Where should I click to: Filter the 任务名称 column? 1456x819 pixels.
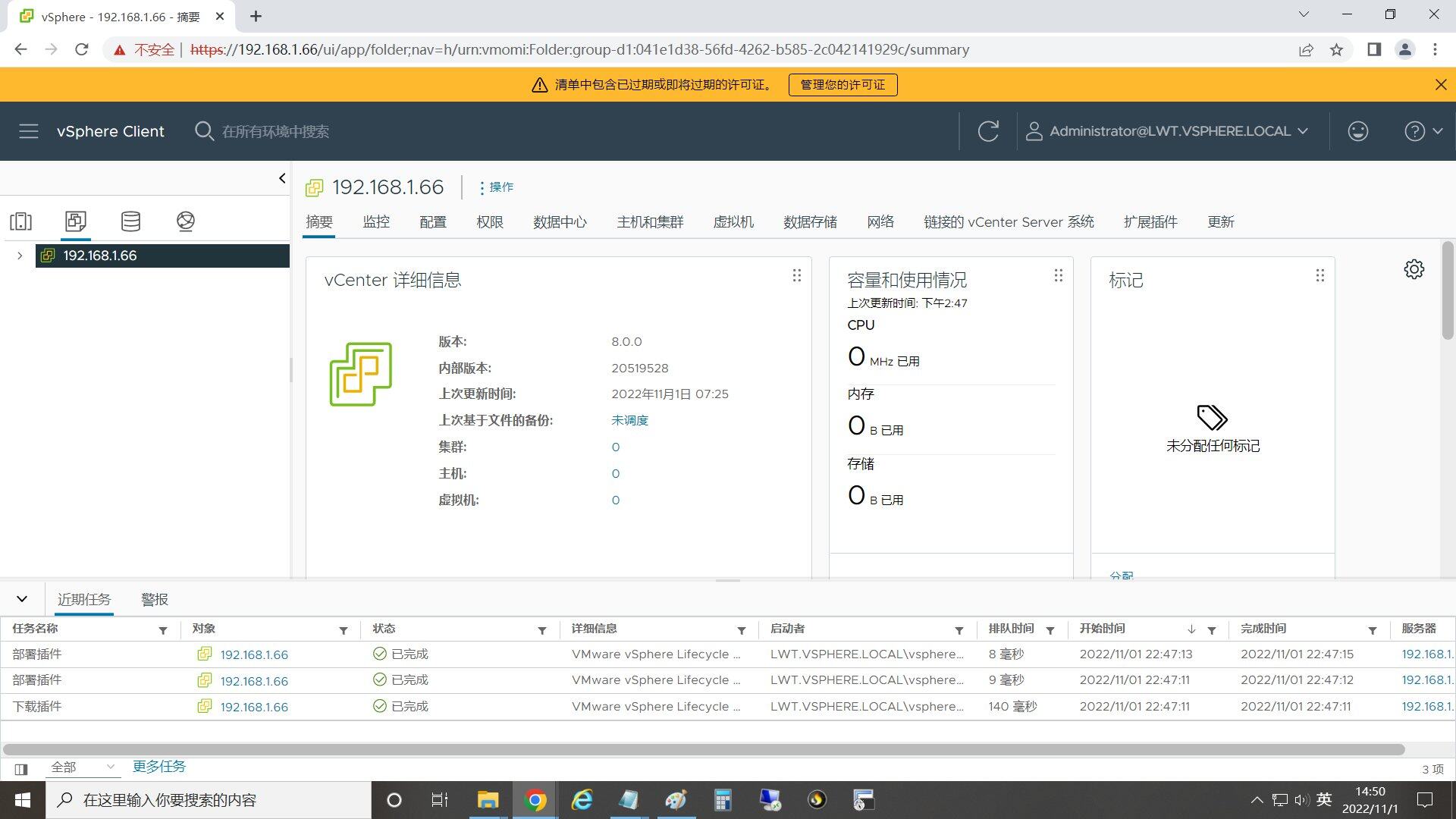(x=163, y=631)
